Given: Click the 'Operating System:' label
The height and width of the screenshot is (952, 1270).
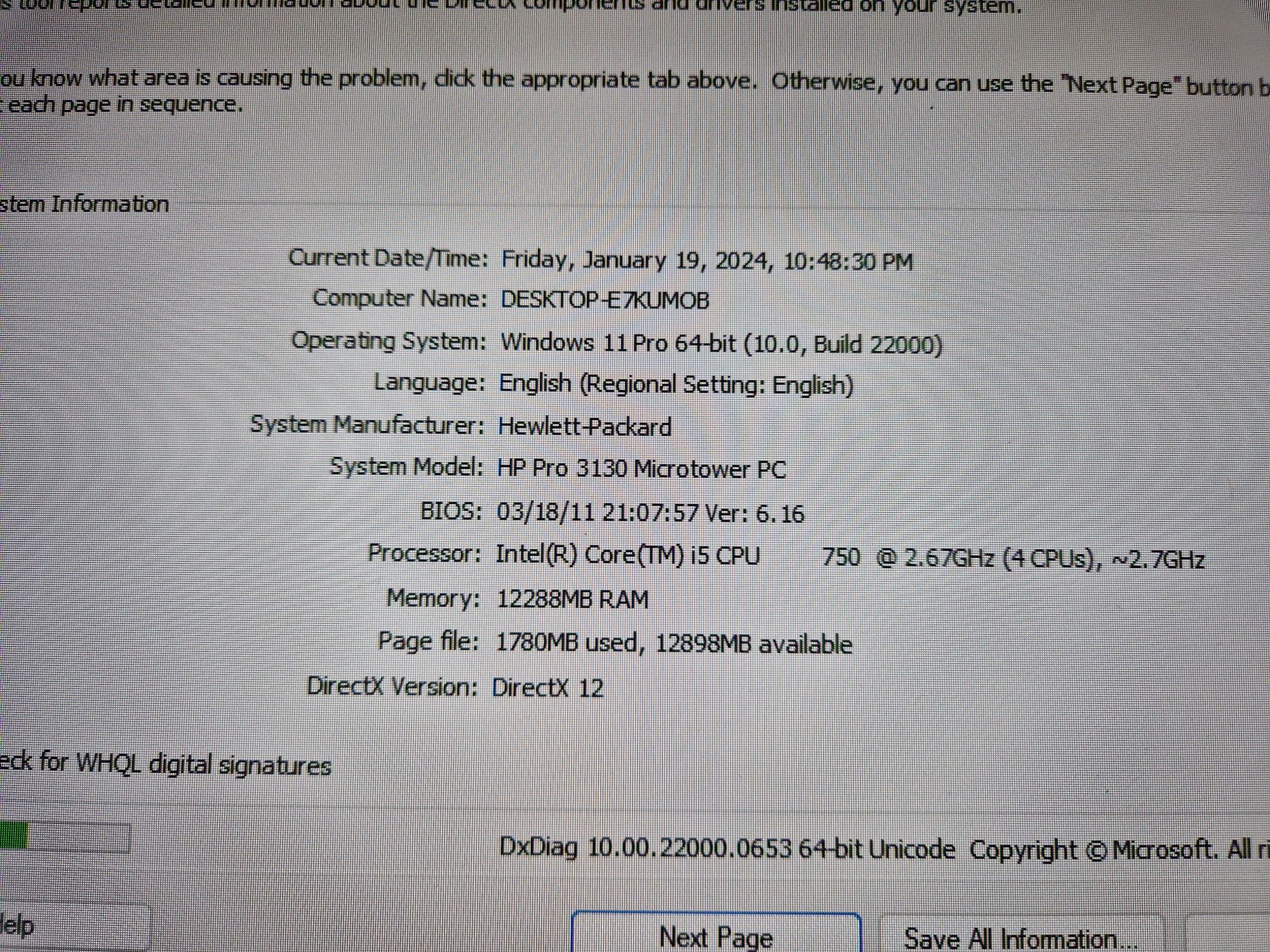Looking at the screenshot, I should pyautogui.click(x=389, y=341).
